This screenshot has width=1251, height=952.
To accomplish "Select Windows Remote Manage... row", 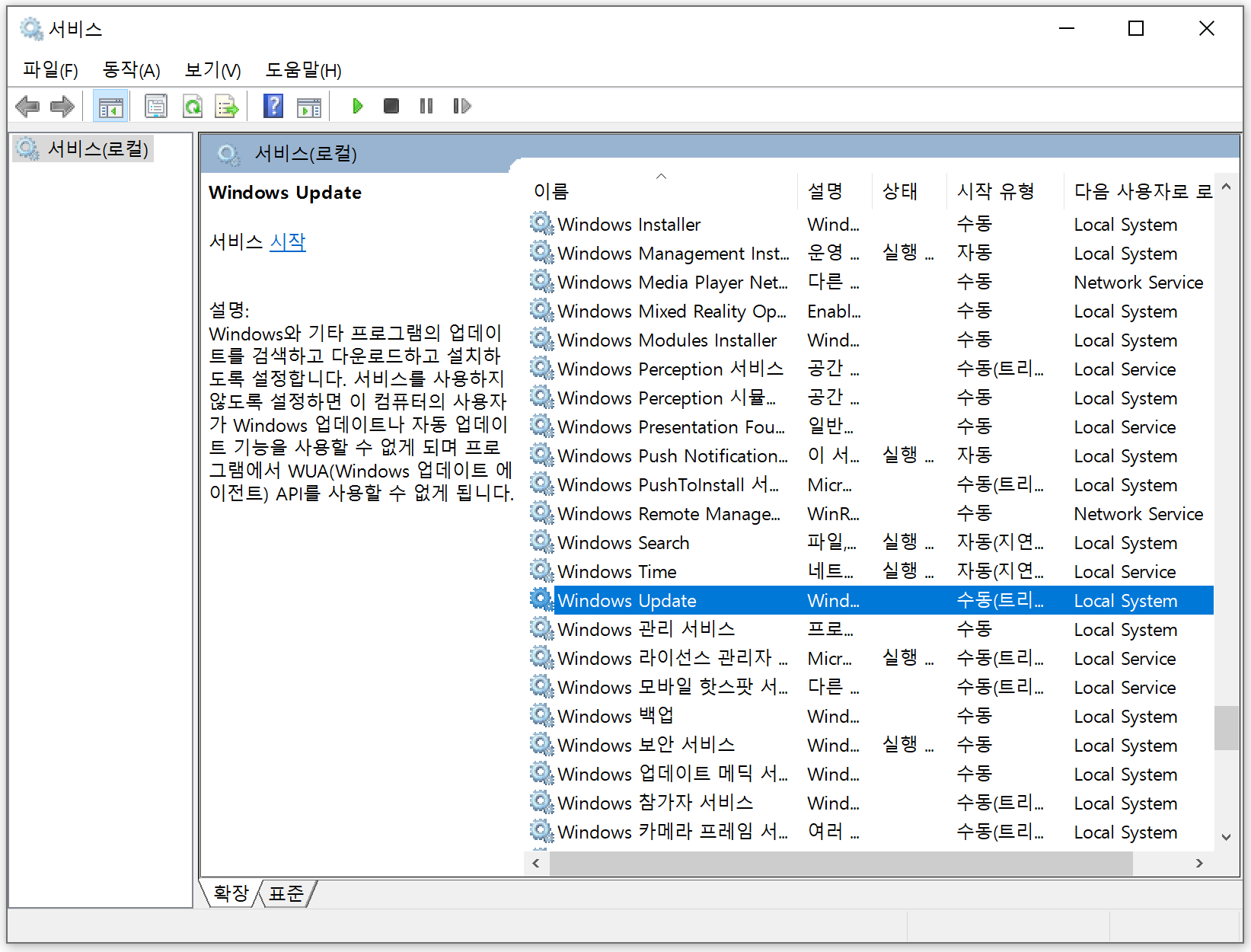I will [x=870, y=513].
